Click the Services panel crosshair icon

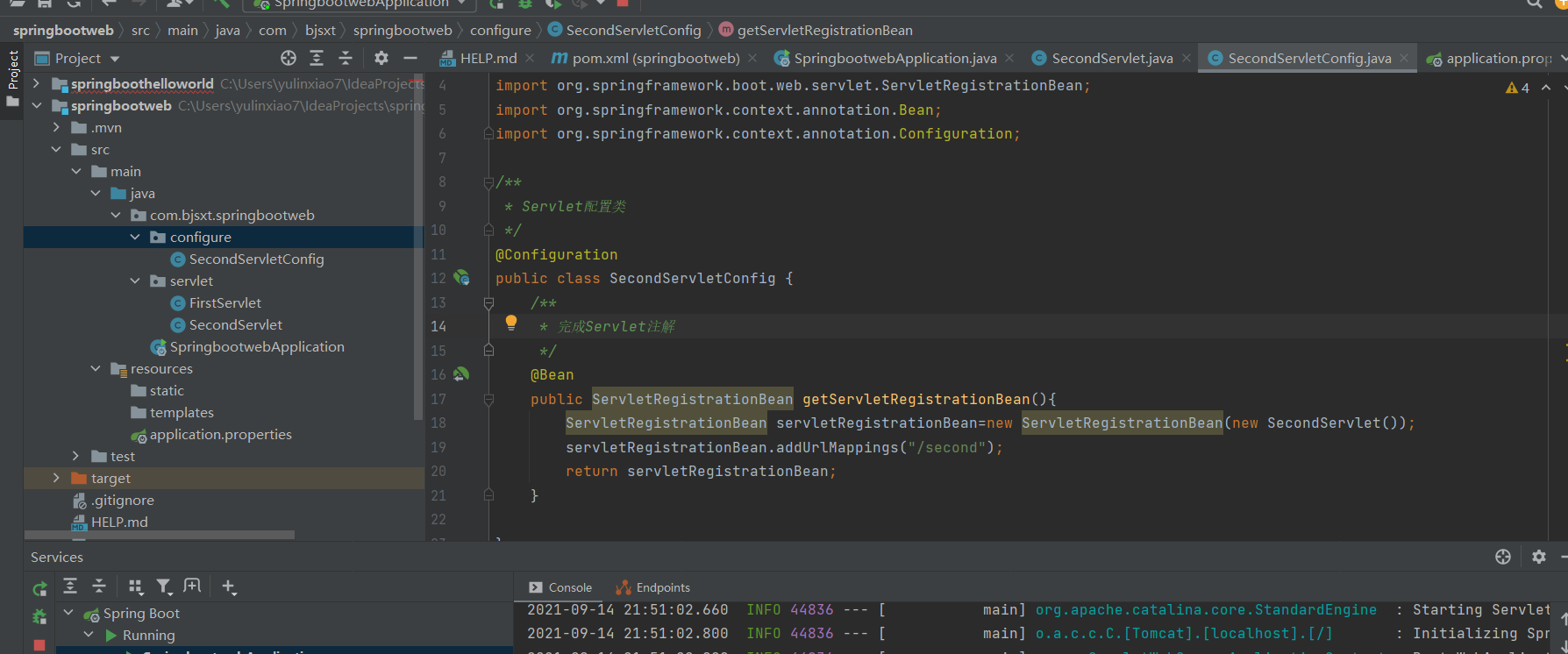(x=1503, y=557)
